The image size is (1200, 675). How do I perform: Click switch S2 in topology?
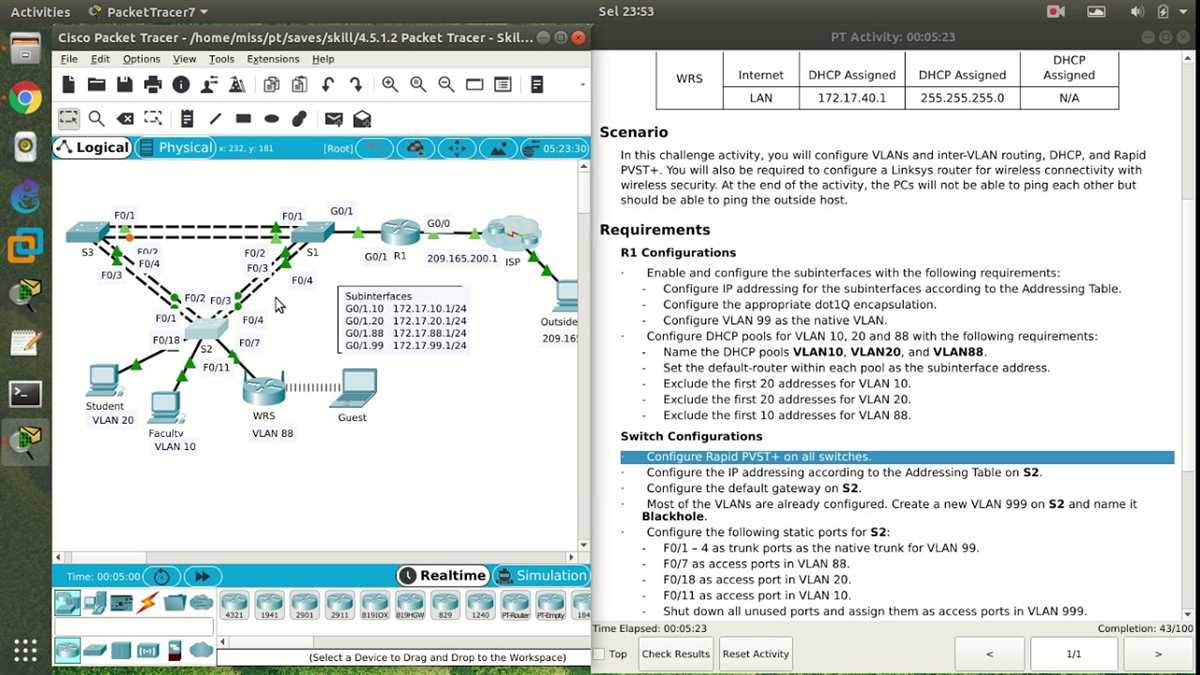coord(206,327)
